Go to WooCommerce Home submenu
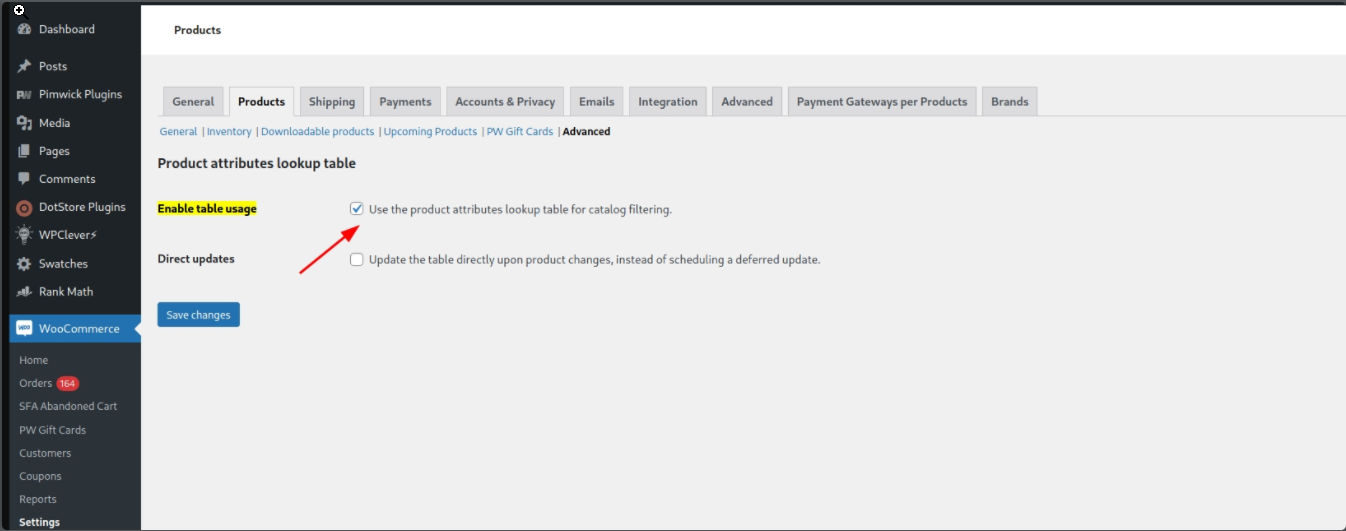The height and width of the screenshot is (531, 1346). [x=34, y=360]
